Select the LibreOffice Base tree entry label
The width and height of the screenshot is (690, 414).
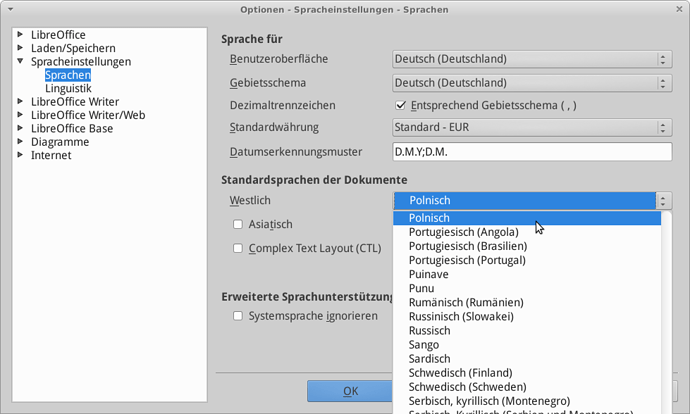(x=72, y=128)
